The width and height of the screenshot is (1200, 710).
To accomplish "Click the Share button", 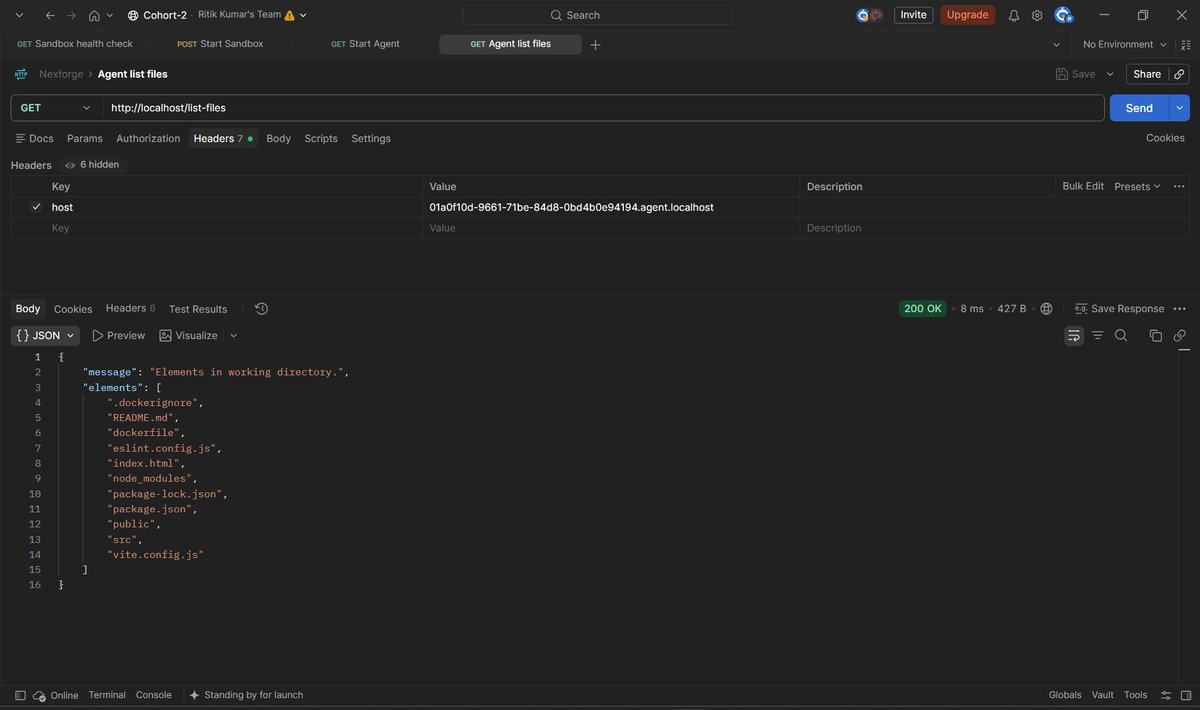I will [1146, 74].
